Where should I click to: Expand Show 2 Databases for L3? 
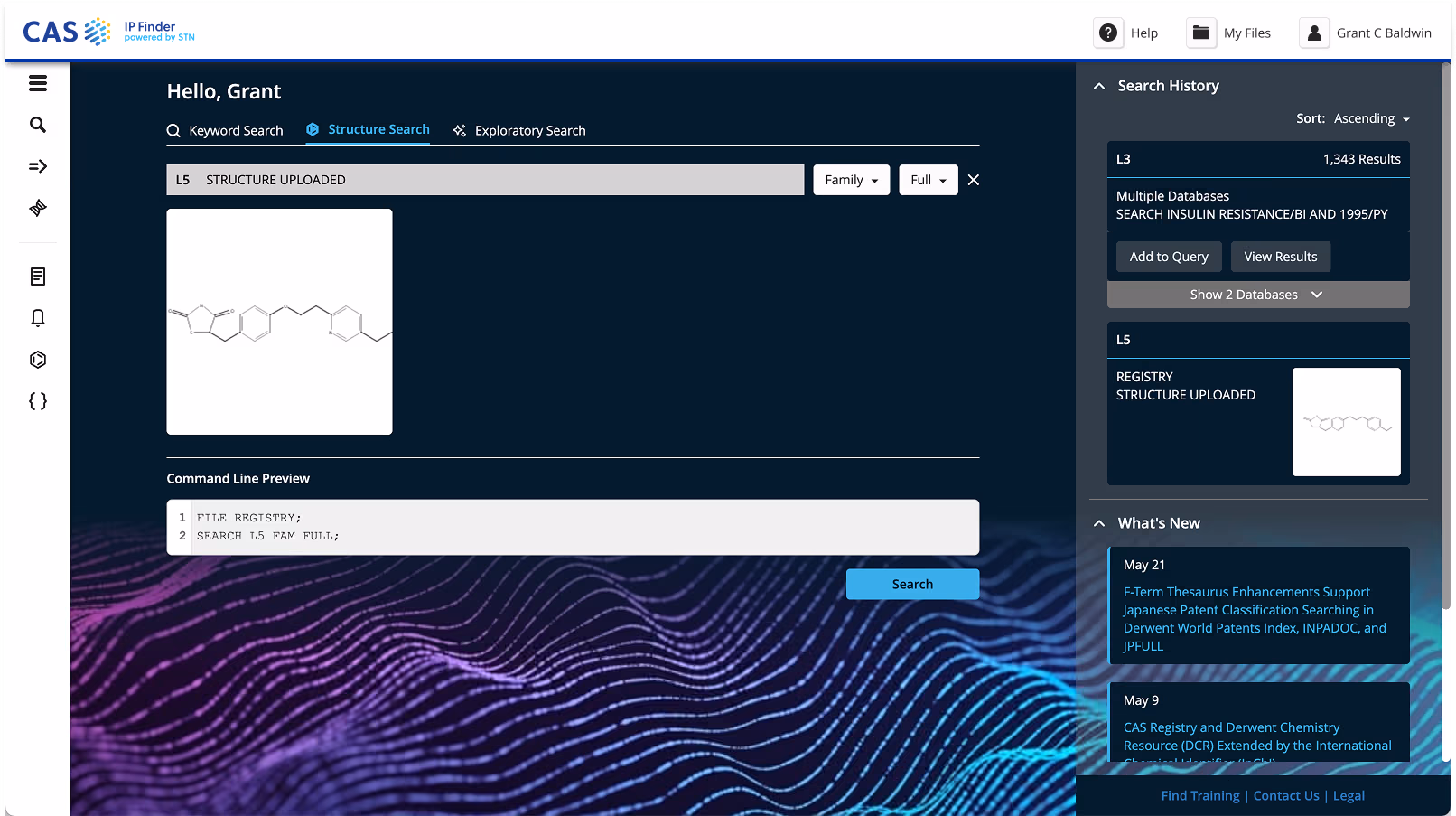pos(1257,294)
